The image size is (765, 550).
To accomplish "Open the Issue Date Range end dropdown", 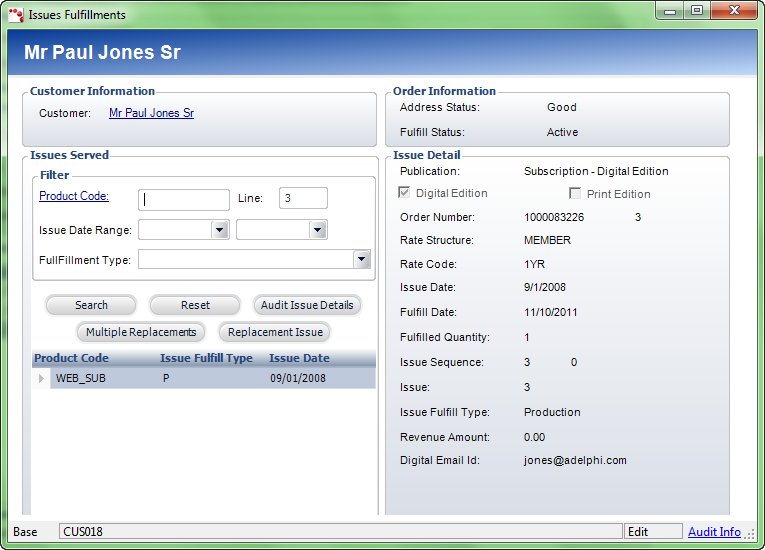I will [x=318, y=230].
